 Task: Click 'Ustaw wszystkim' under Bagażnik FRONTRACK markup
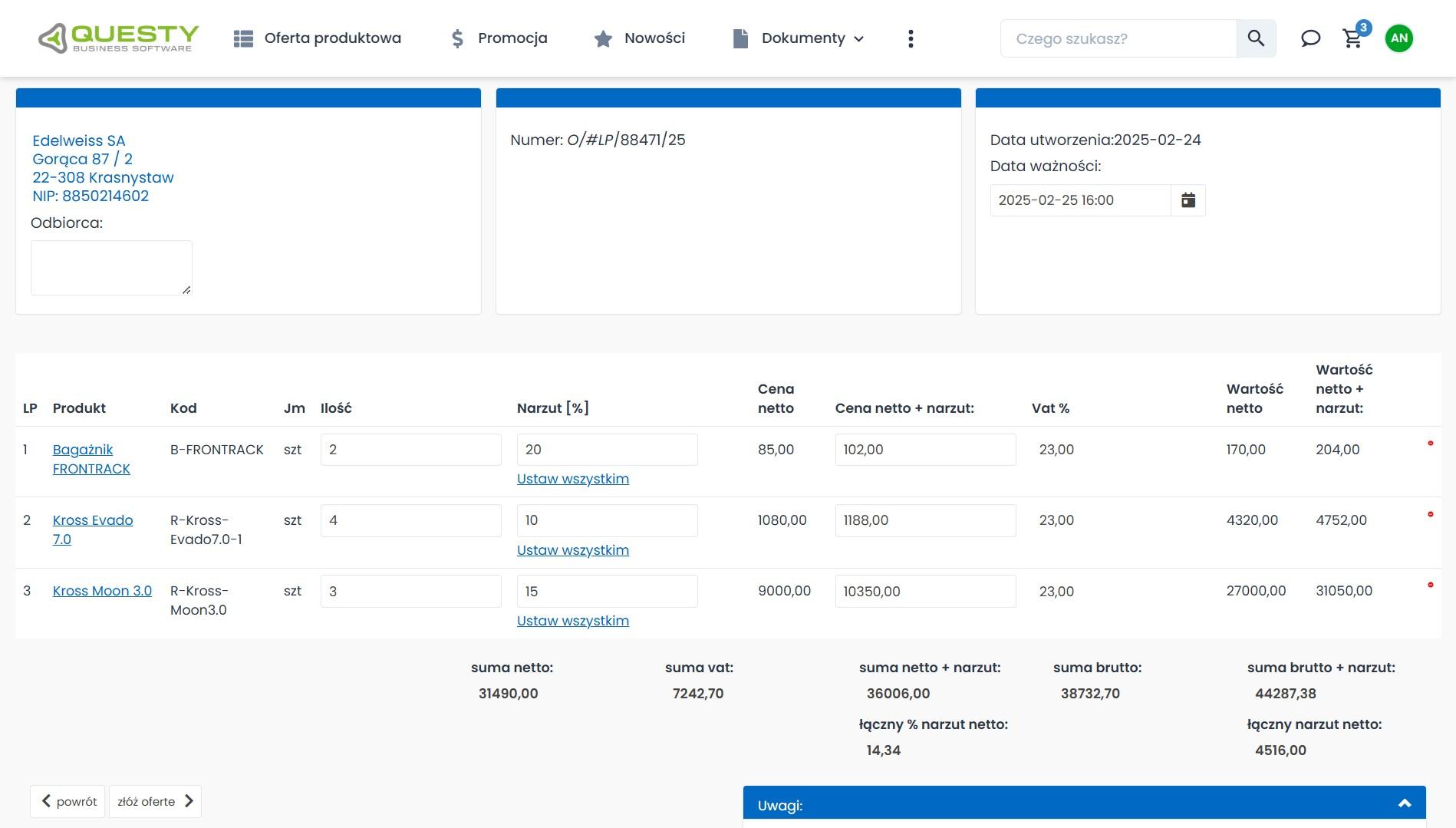click(x=573, y=479)
